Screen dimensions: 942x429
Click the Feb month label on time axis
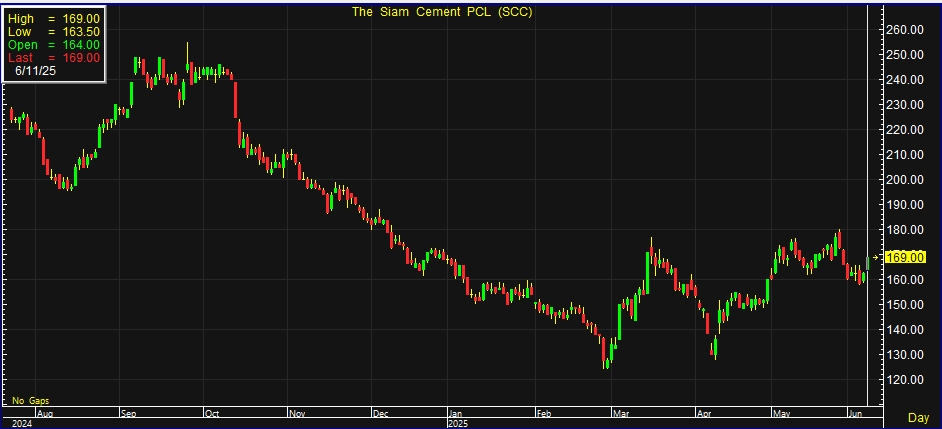coord(543,413)
